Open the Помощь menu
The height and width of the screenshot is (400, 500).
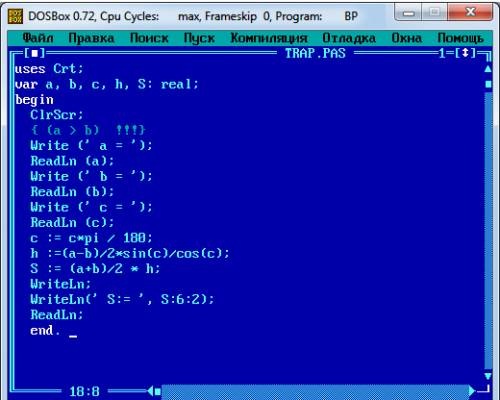(x=460, y=38)
